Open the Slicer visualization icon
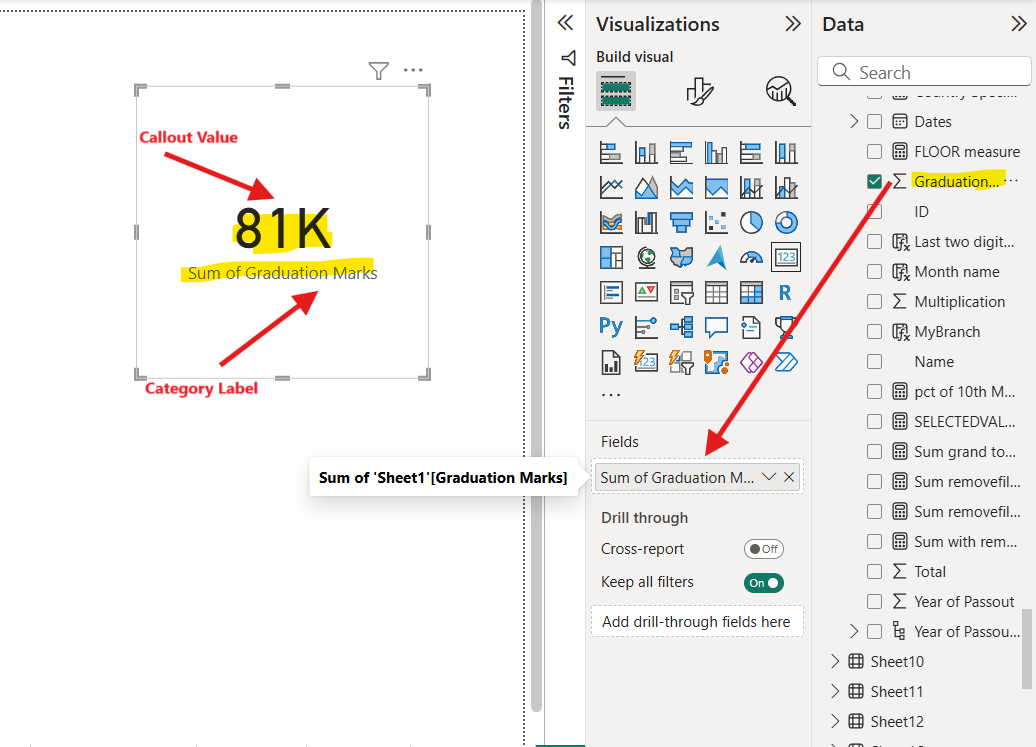 click(682, 291)
